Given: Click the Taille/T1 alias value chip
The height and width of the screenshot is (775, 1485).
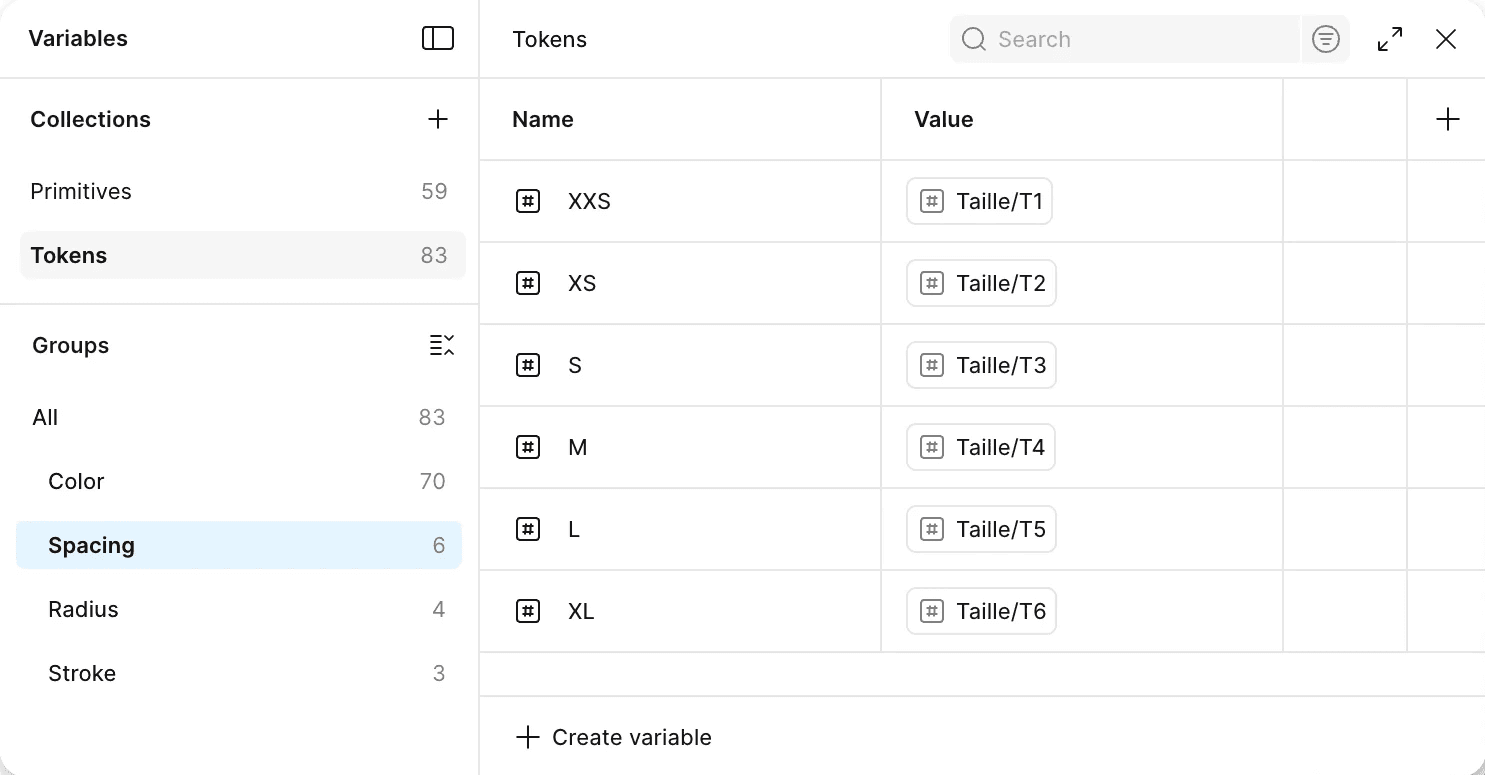Looking at the screenshot, I should 980,201.
